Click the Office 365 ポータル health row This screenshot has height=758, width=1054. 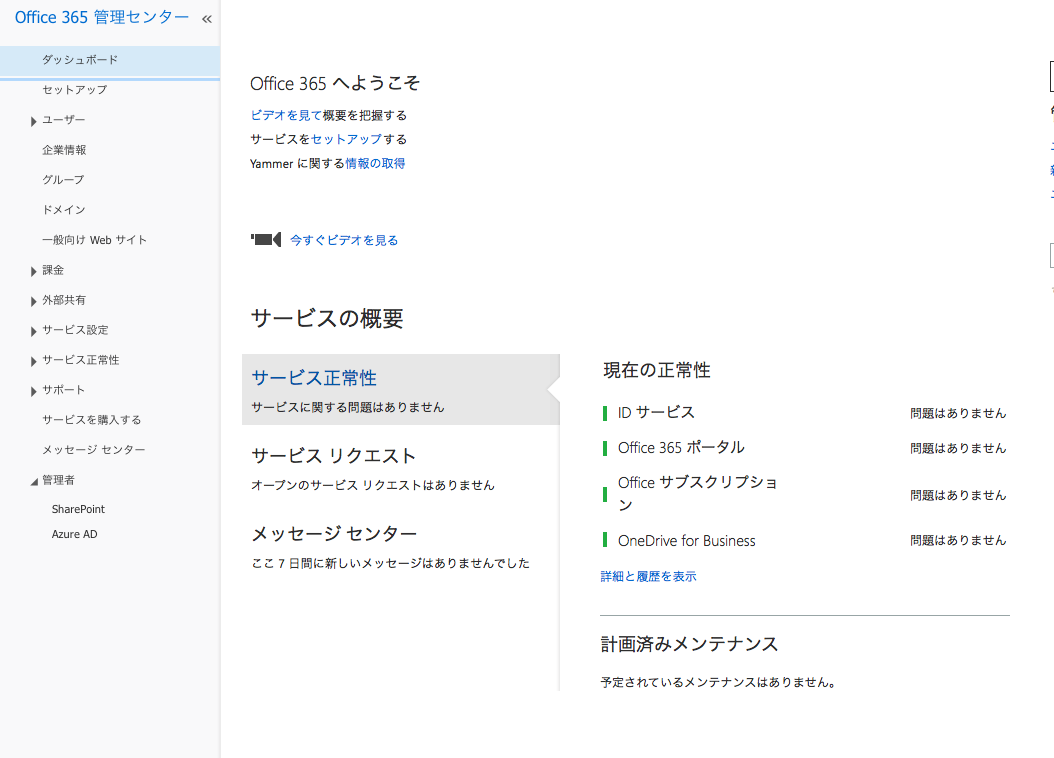(x=805, y=448)
